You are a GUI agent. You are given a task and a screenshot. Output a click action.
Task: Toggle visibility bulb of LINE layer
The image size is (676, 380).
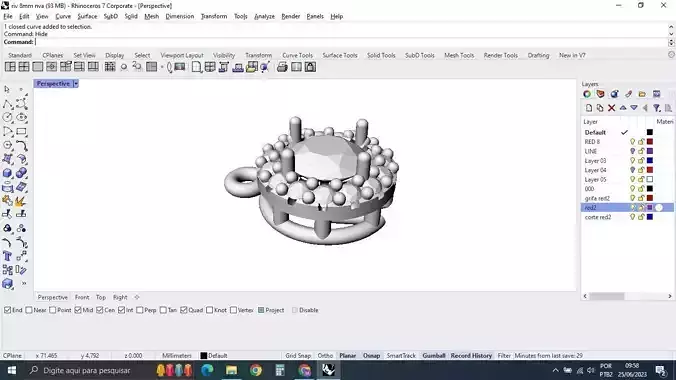pos(632,151)
